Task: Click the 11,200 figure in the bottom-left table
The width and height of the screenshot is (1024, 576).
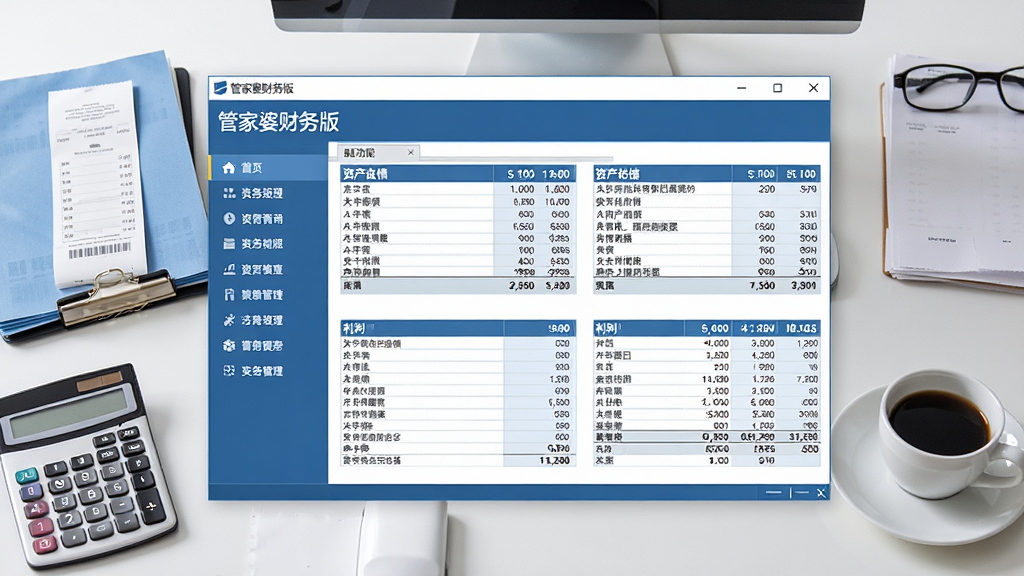Action: point(554,460)
